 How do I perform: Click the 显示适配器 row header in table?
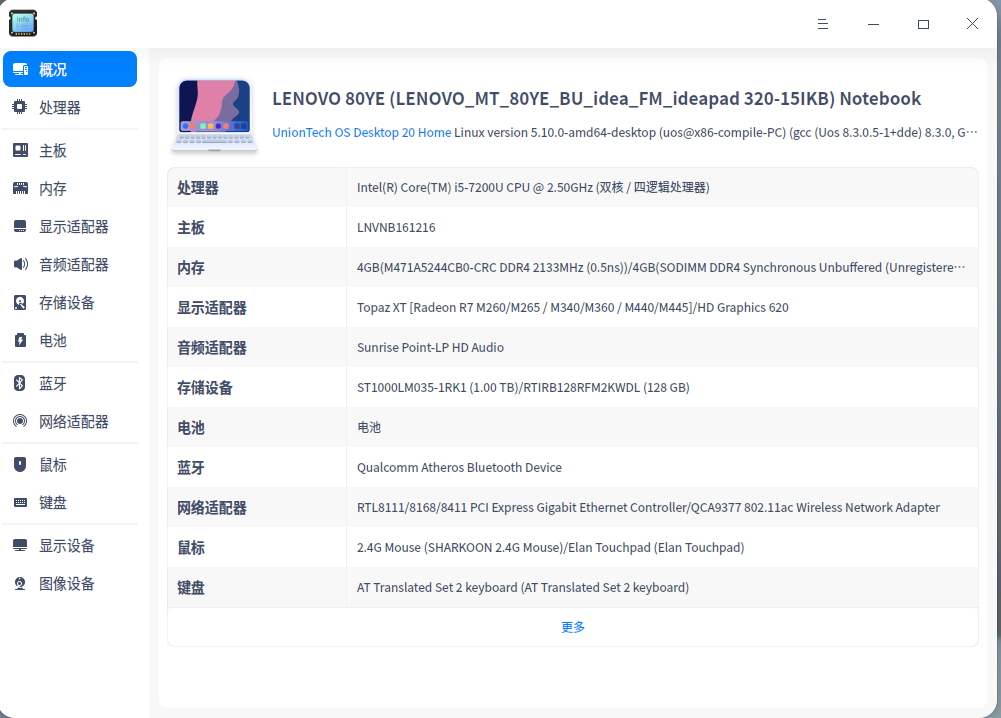pos(212,308)
